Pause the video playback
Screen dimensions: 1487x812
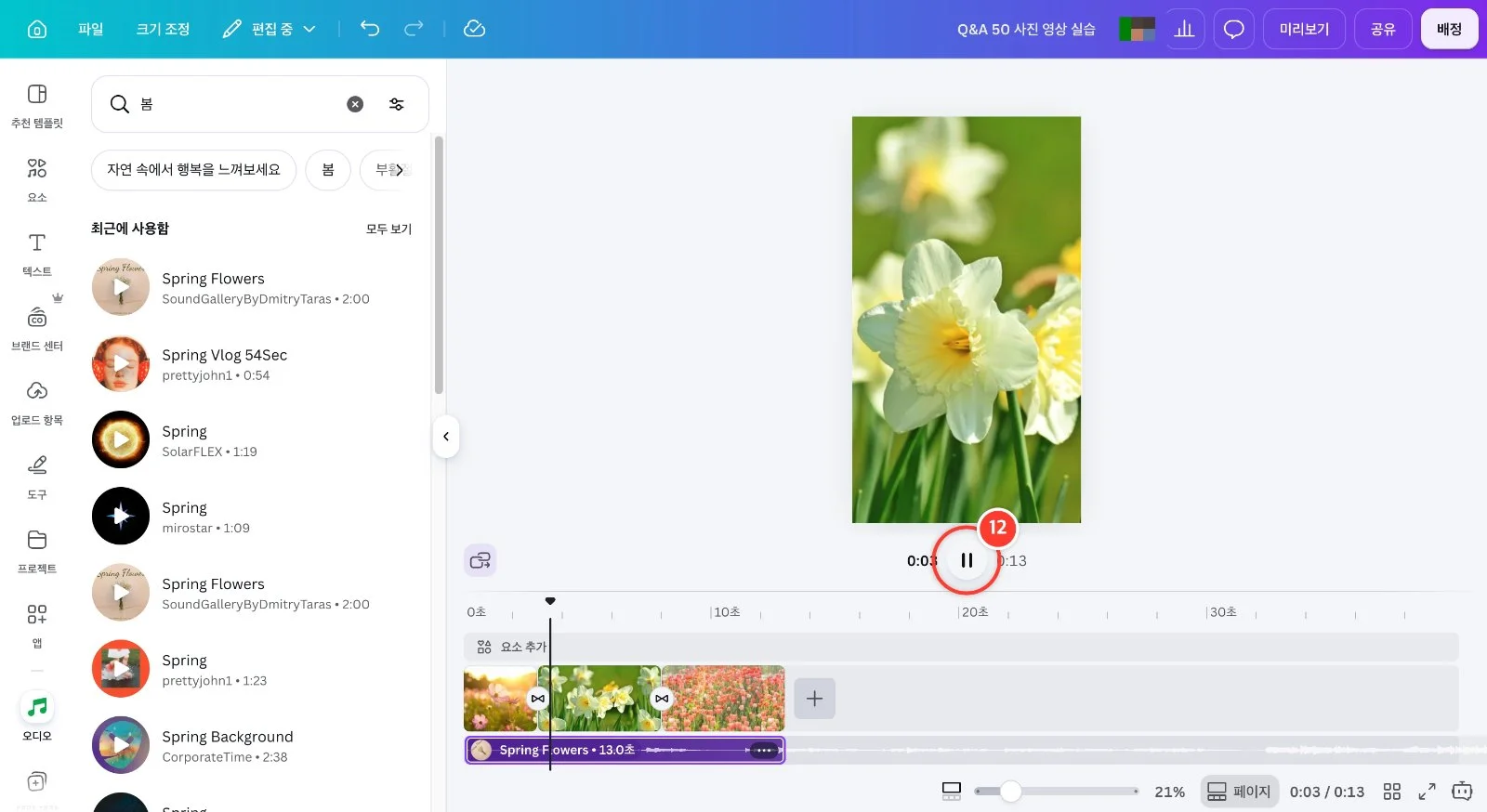pos(967,560)
